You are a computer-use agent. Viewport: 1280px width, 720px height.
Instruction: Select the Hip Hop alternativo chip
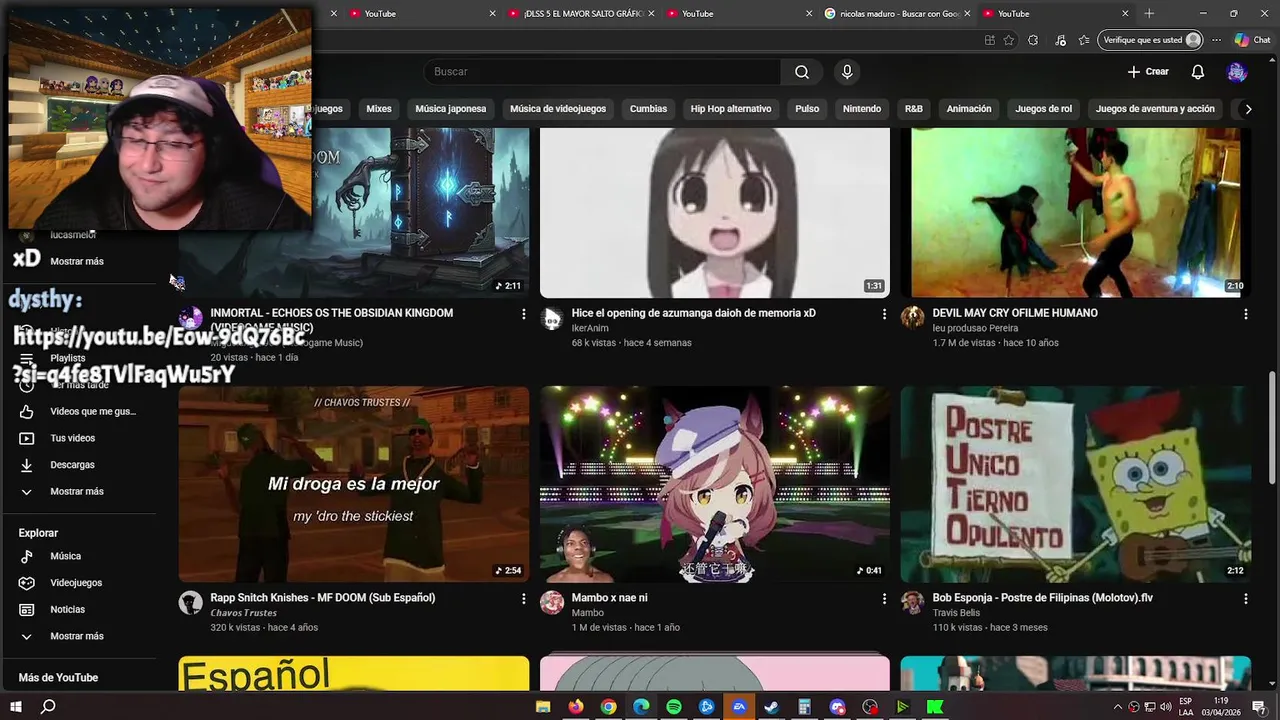(731, 109)
